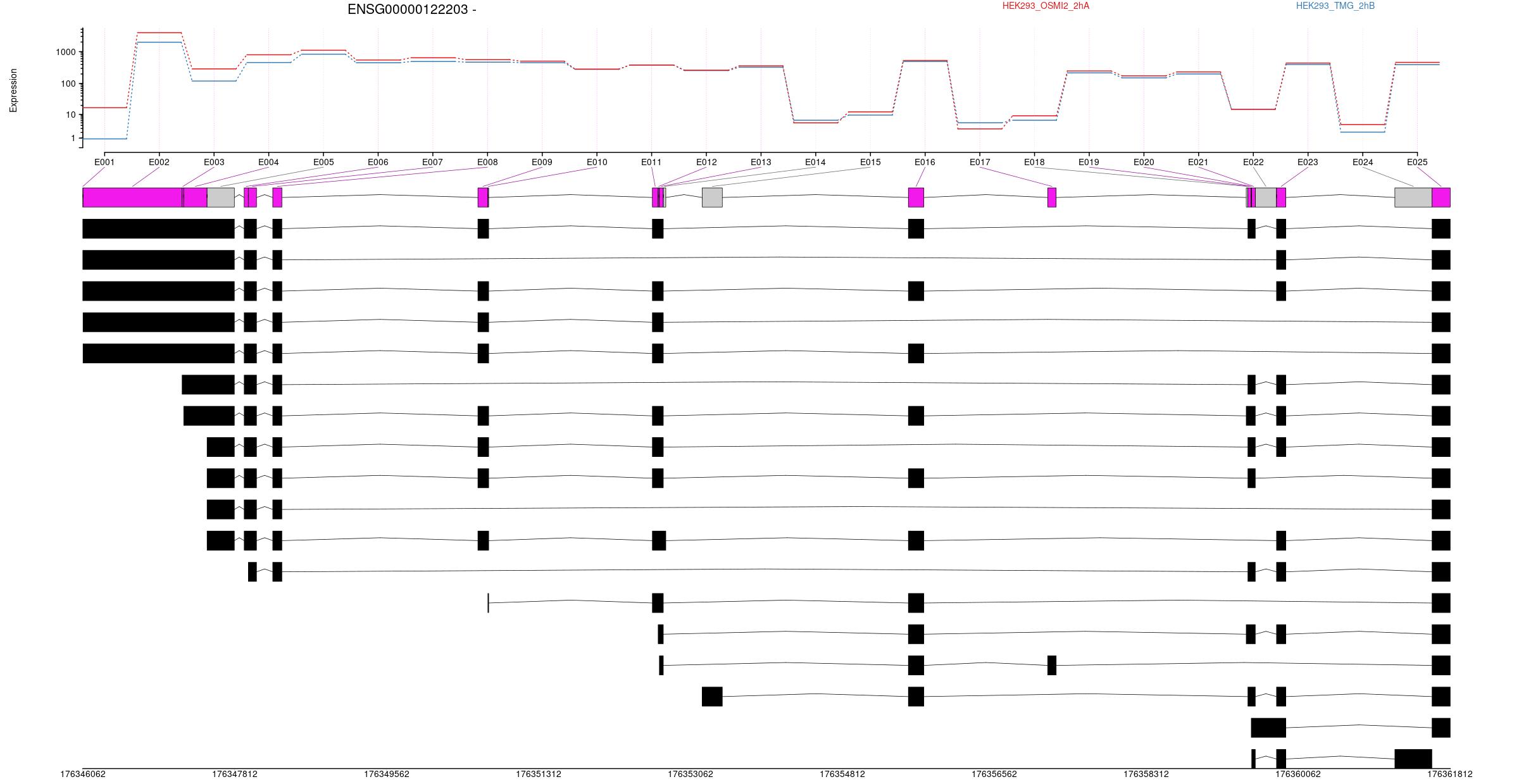This screenshot has width=1519, height=784.
Task: Click exon label E003
Action: [214, 162]
